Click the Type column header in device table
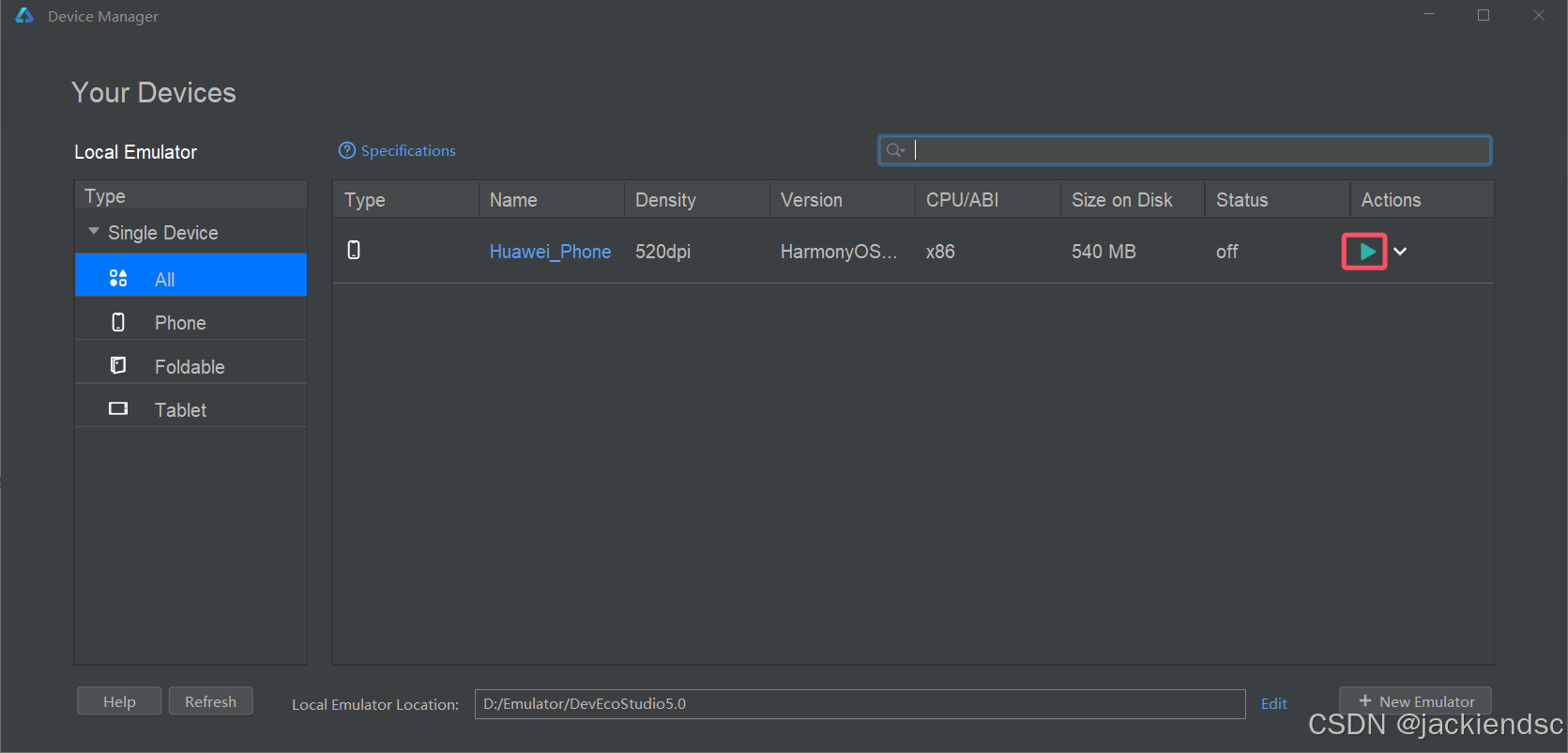 click(405, 200)
